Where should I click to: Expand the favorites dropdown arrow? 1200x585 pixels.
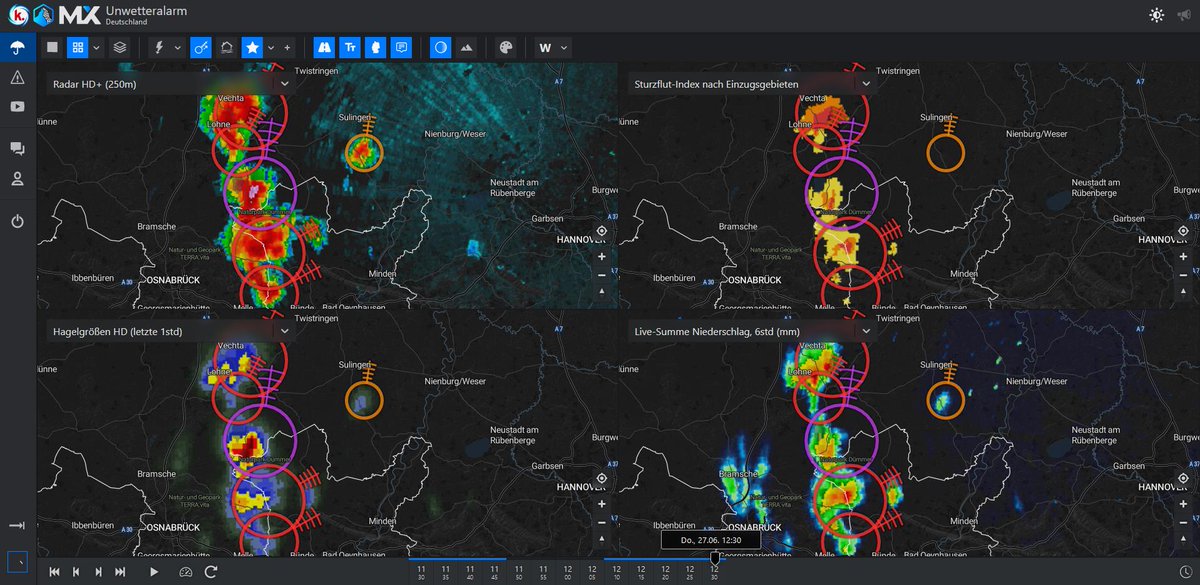[x=272, y=46]
